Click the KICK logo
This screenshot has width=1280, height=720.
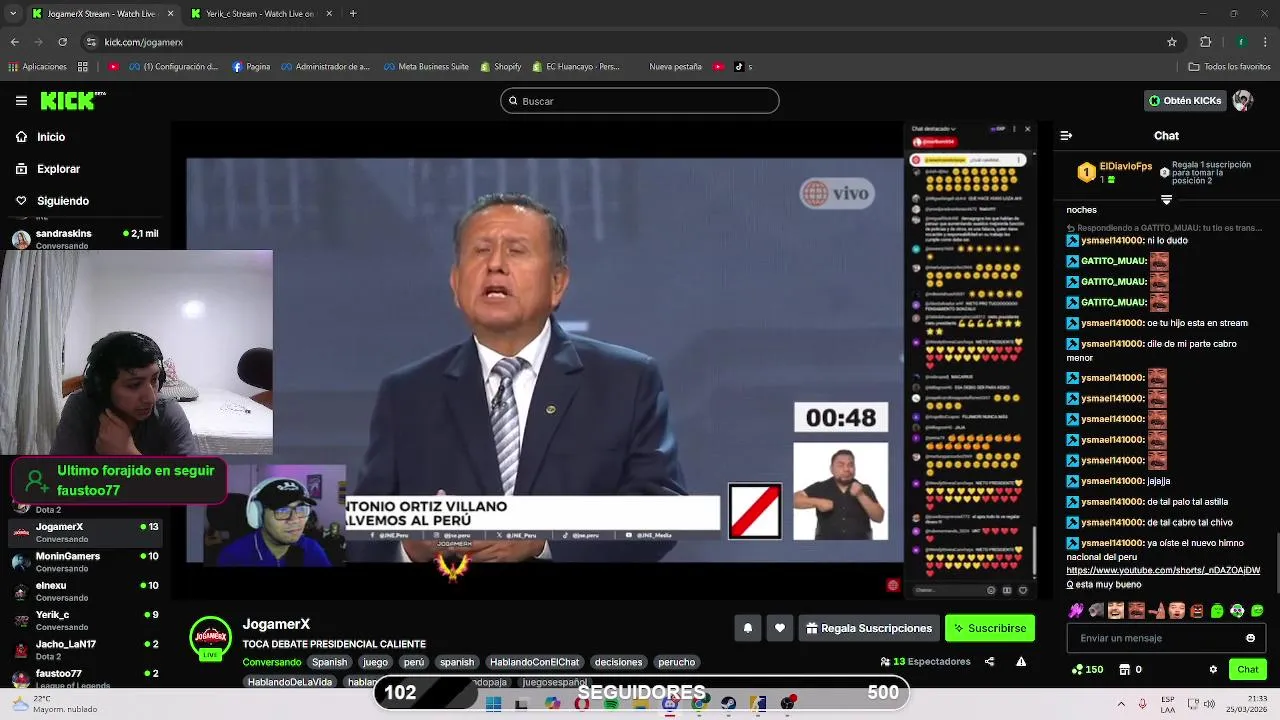[x=72, y=100]
